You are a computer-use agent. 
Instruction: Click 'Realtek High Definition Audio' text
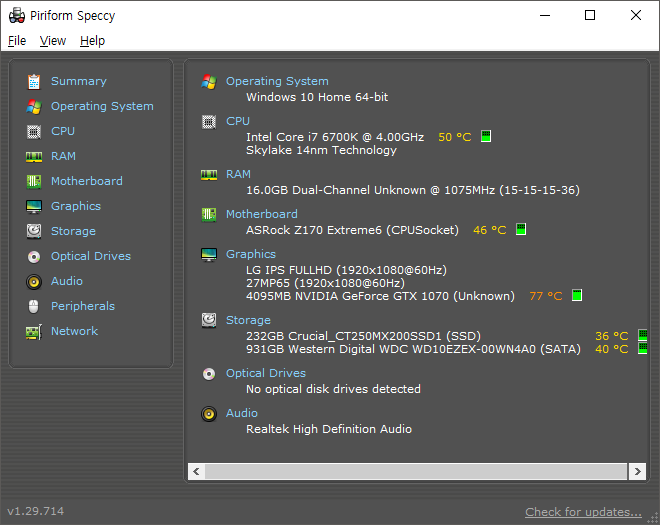329,429
